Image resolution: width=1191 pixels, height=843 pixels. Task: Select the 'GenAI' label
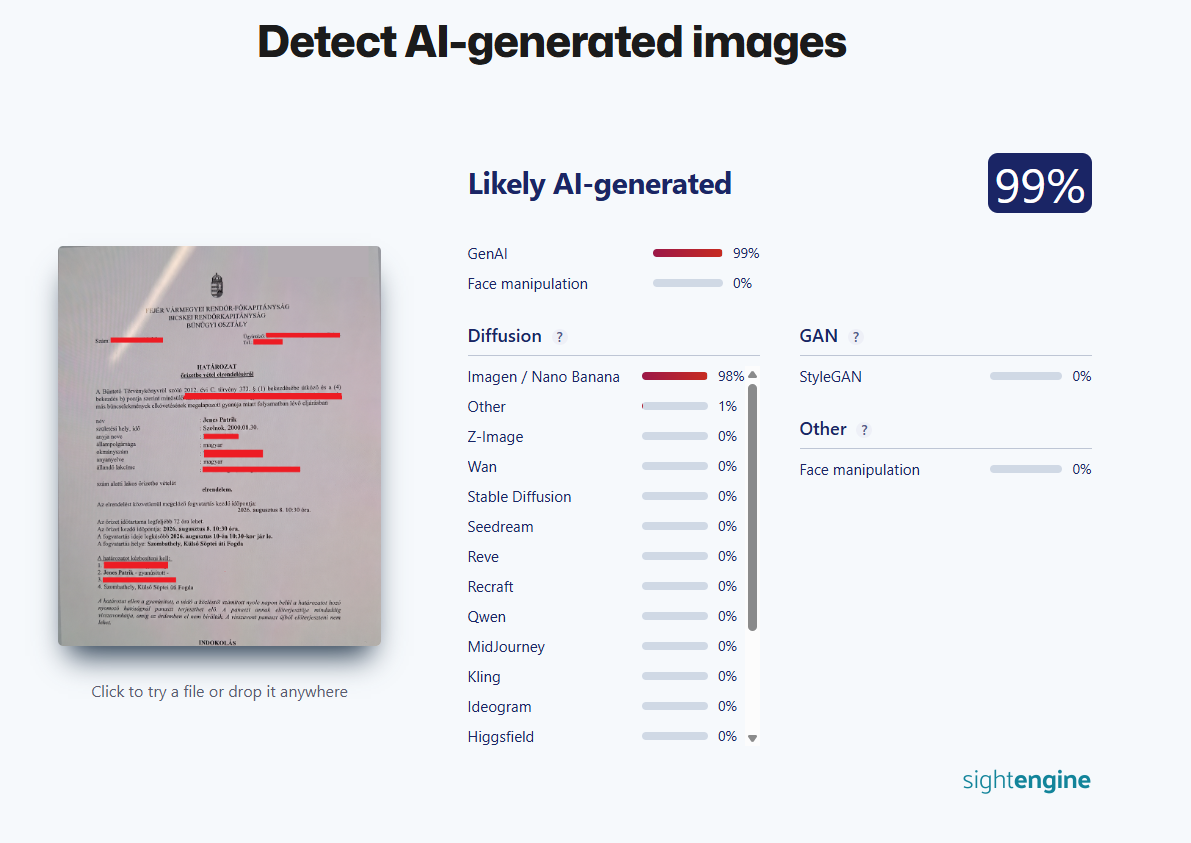click(488, 254)
